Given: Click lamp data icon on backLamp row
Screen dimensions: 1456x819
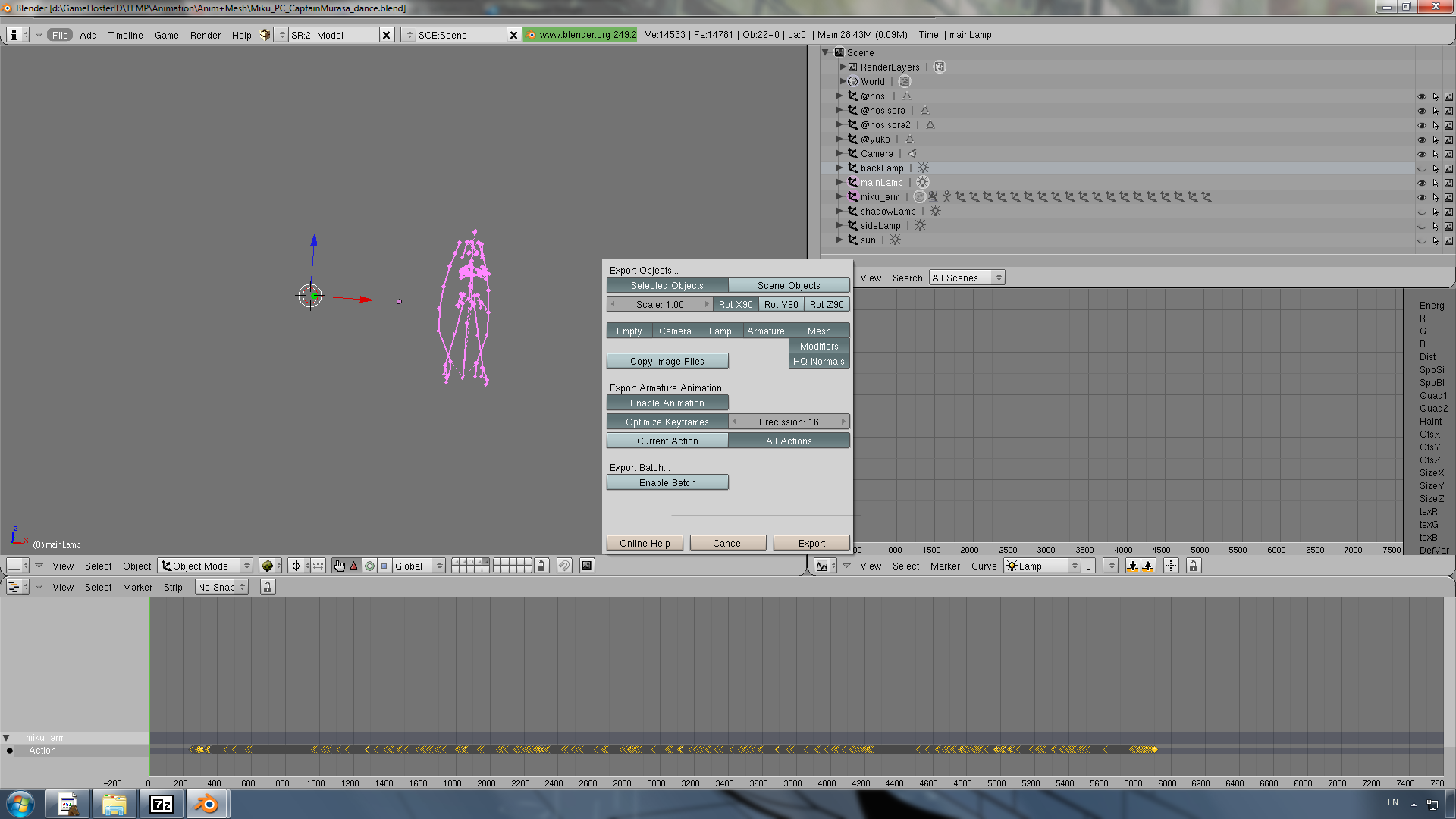Looking at the screenshot, I should (x=923, y=168).
